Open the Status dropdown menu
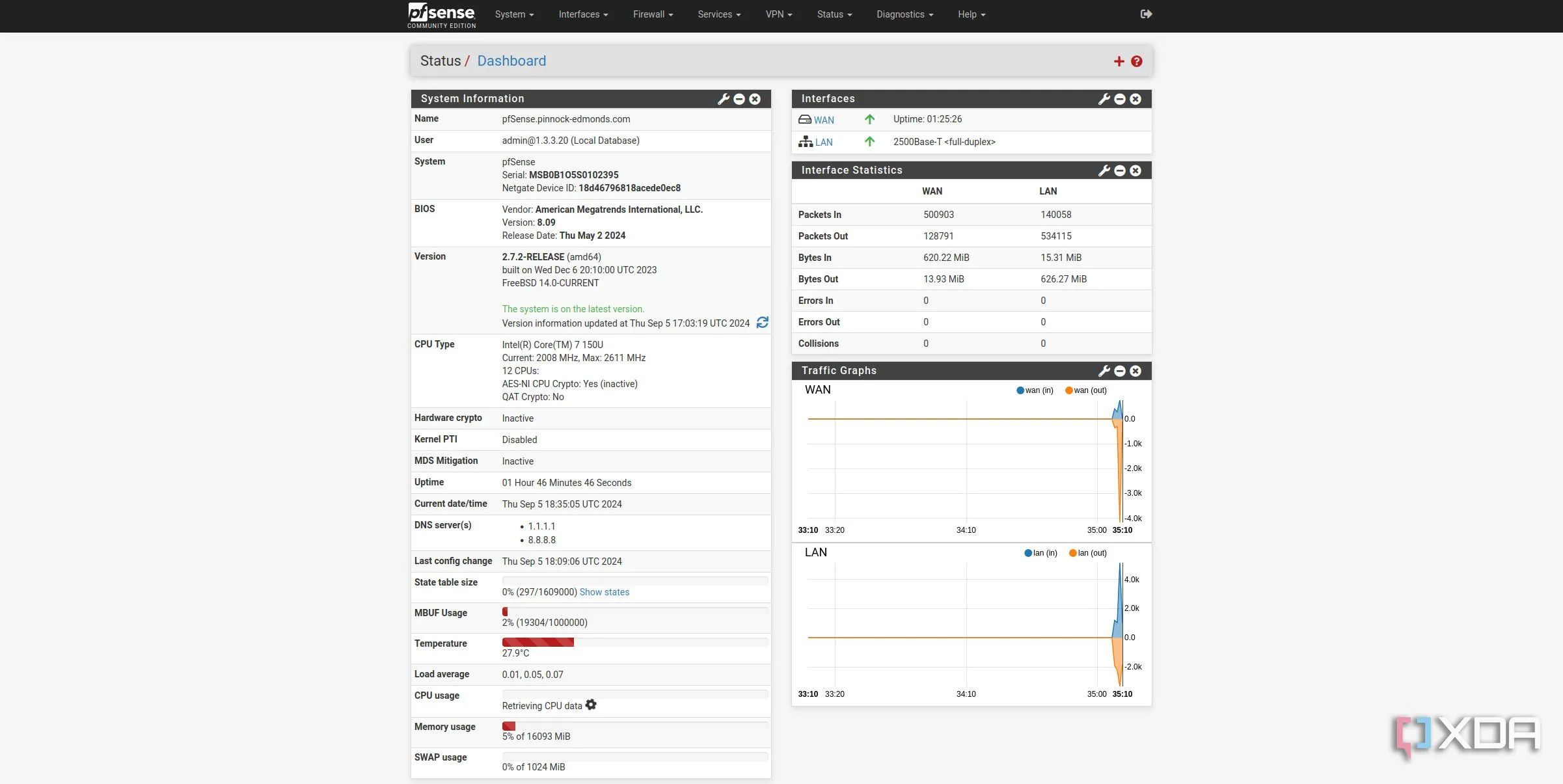Image resolution: width=1563 pixels, height=784 pixels. [834, 14]
